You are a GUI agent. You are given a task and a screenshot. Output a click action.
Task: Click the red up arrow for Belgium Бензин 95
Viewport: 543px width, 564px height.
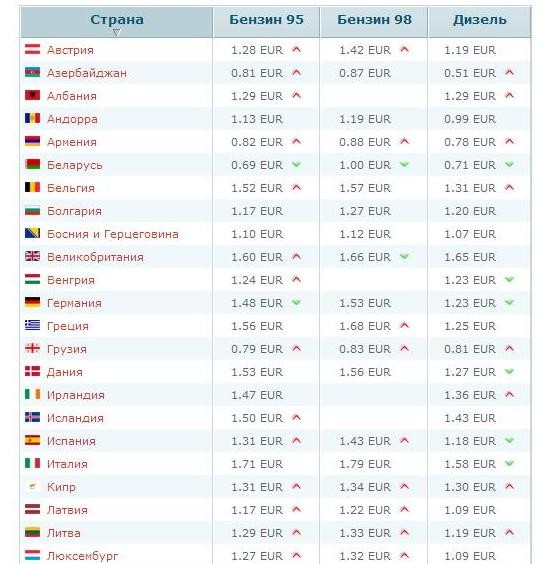297,187
